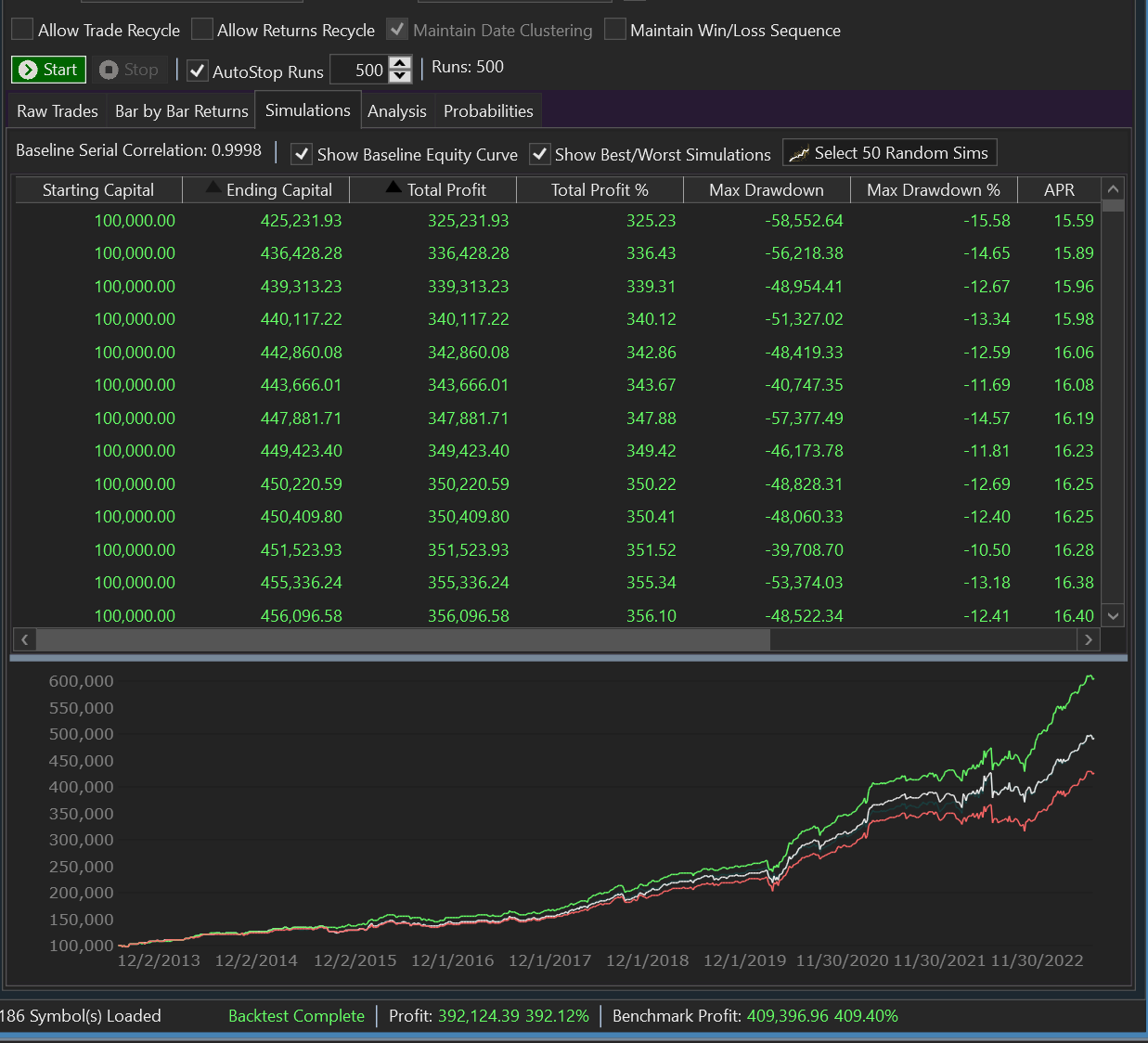Uncheck Show Baseline Equity Curve
Image resolution: width=1148 pixels, height=1043 pixels.
(302, 154)
